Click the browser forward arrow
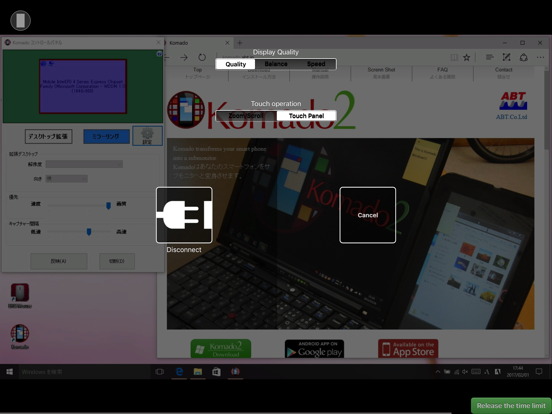 pyautogui.click(x=184, y=57)
